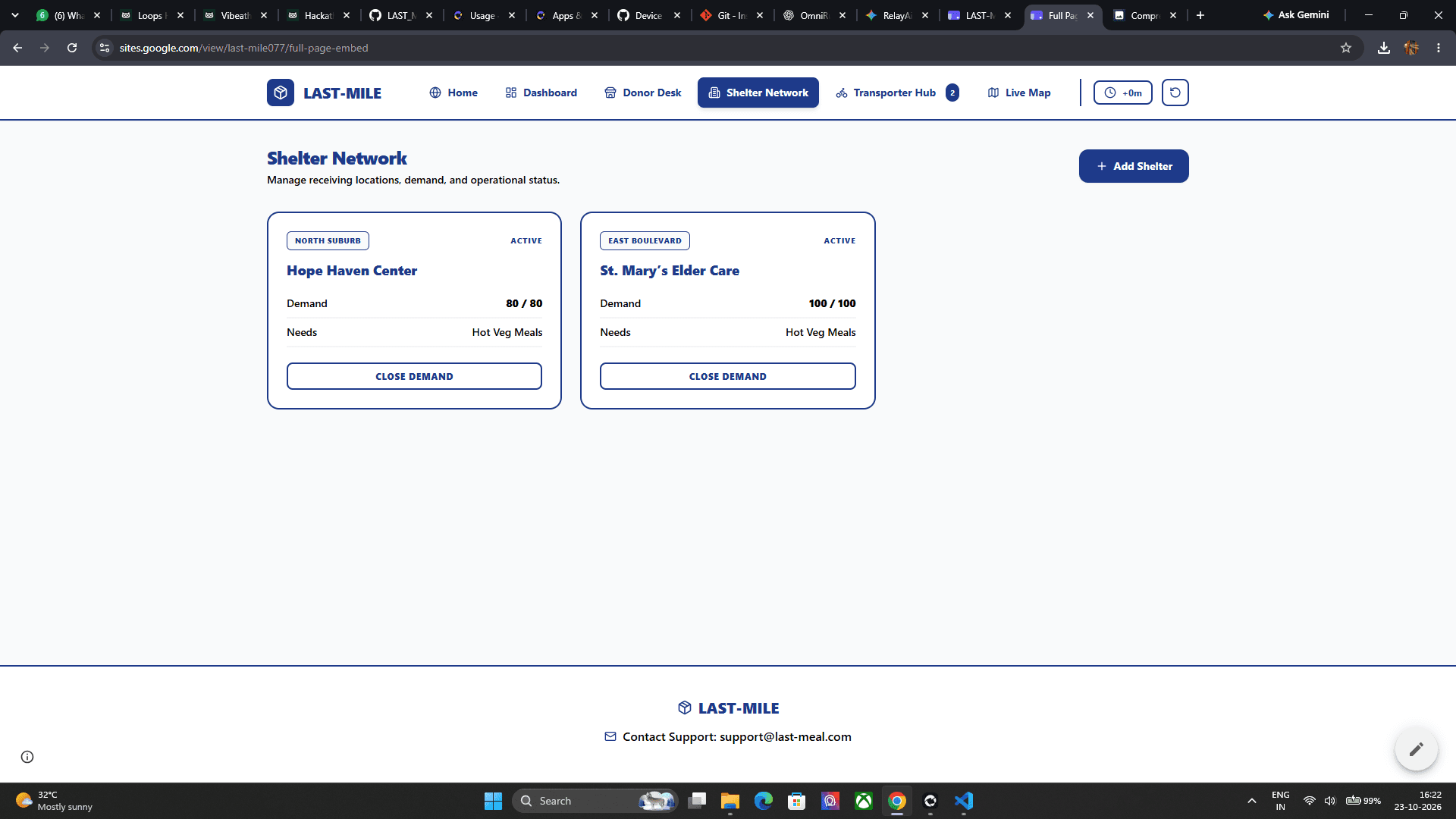The height and width of the screenshot is (819, 1456).
Task: Open Chrome downloads icon
Action: tap(1384, 48)
